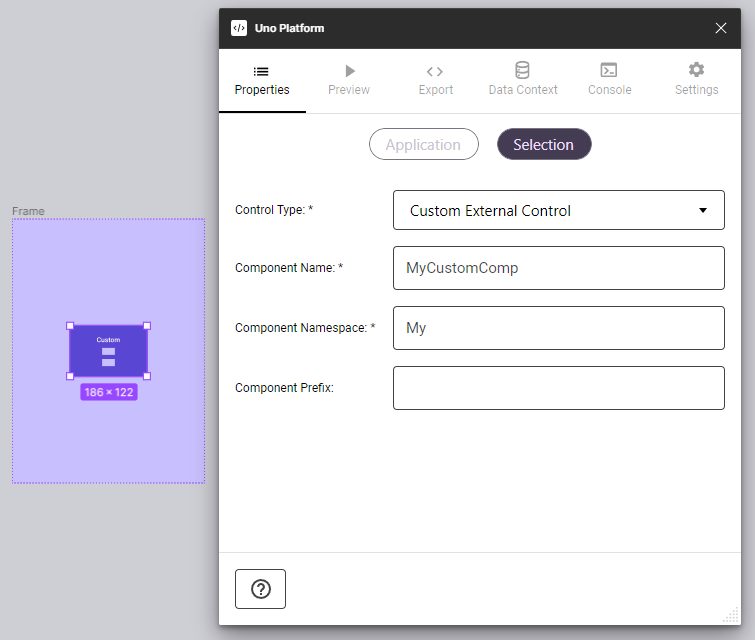This screenshot has height=640, width=755.
Task: Click the Component Name input field
Action: pyautogui.click(x=558, y=268)
